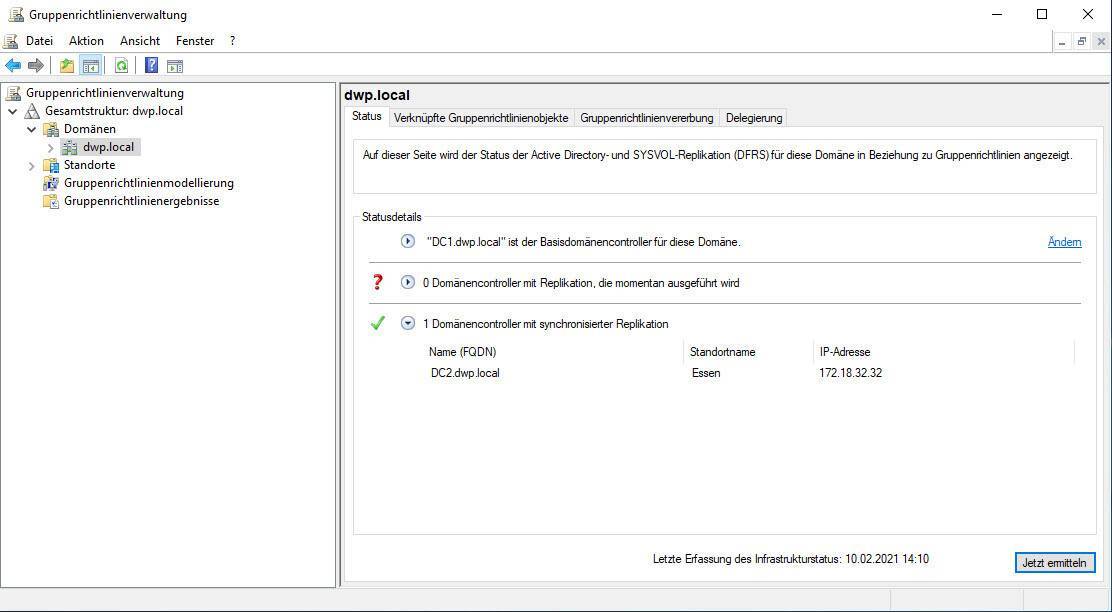The image size is (1112, 612).
Task: Expand the Standorte tree node
Action: coord(32,165)
